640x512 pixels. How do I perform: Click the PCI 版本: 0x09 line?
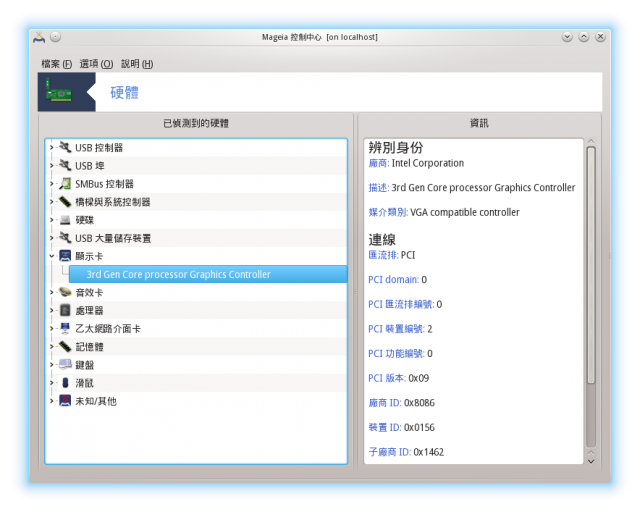click(x=398, y=378)
